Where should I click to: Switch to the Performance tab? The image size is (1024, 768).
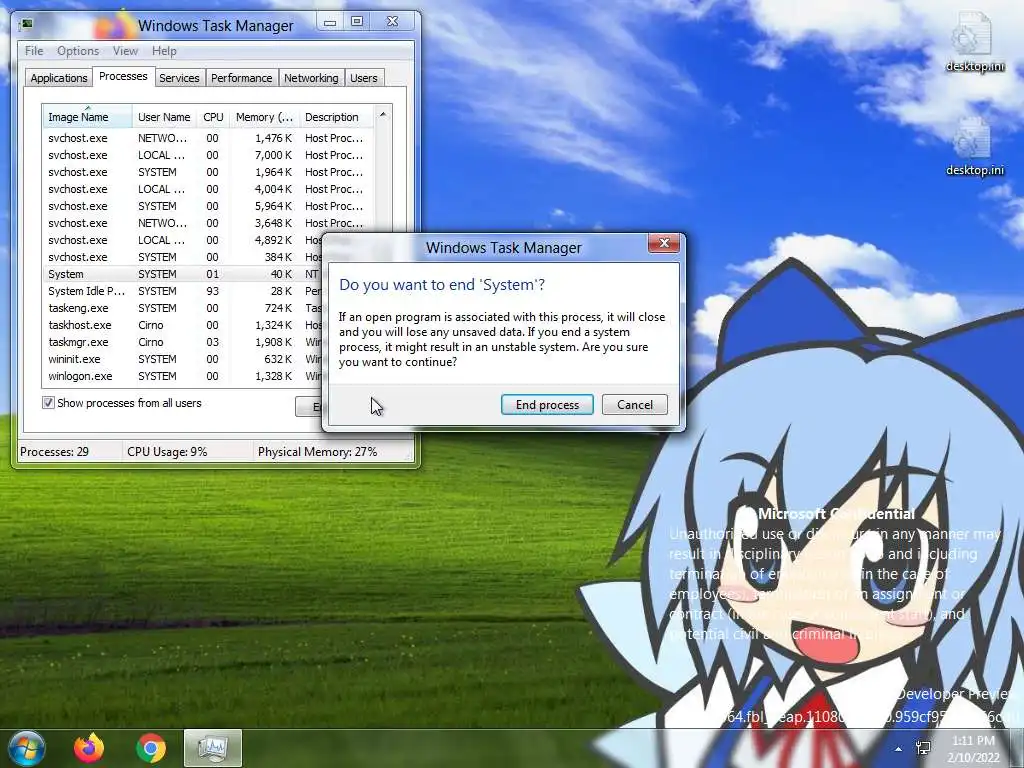pyautogui.click(x=242, y=78)
